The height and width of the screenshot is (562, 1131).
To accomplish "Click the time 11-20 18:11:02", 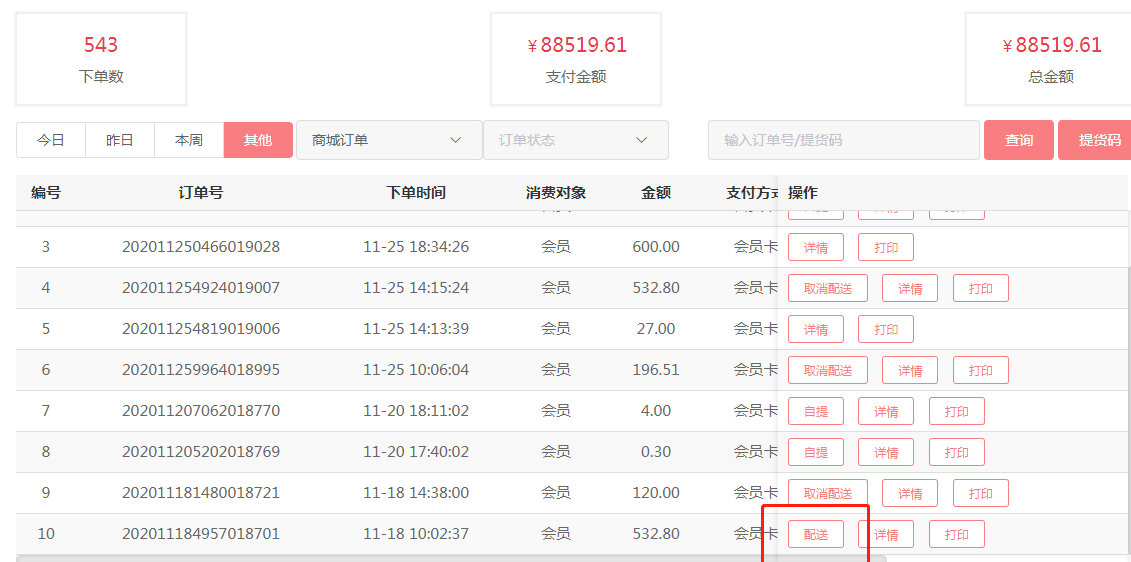I will tap(416, 412).
